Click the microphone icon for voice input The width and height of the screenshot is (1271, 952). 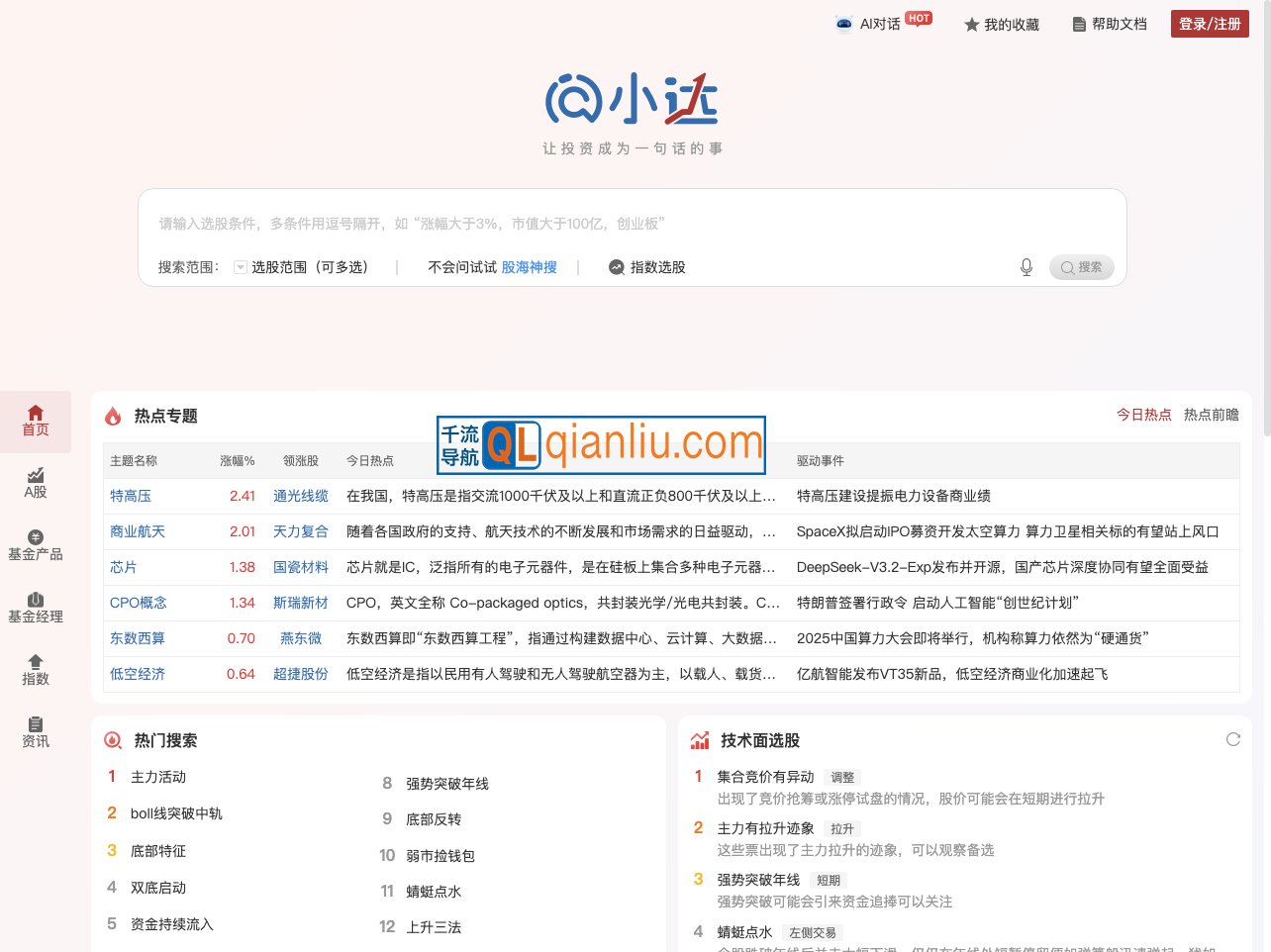coord(1026,266)
